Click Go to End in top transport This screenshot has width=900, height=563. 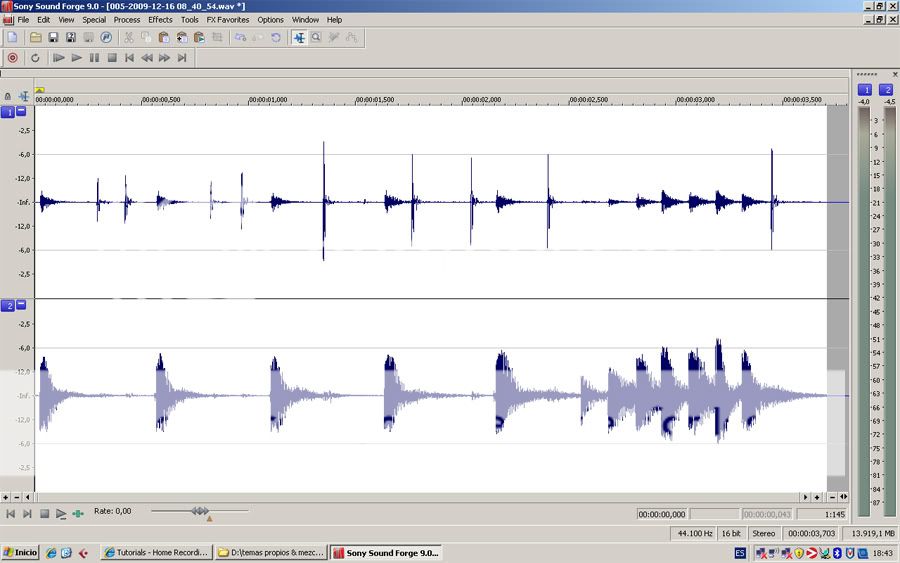tap(182, 58)
